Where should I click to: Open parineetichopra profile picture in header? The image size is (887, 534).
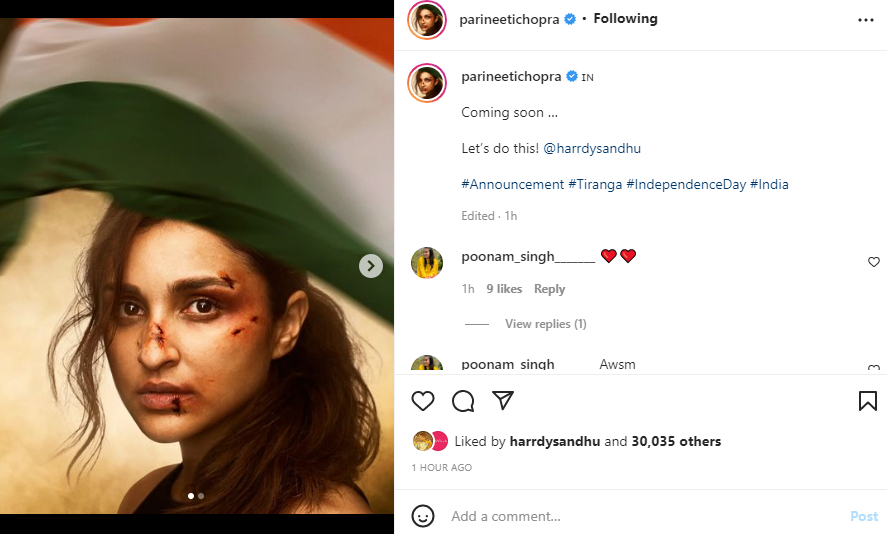pos(426,21)
